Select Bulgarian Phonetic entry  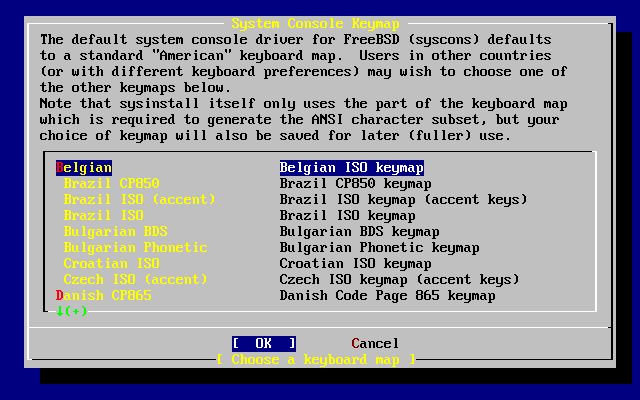coord(136,247)
